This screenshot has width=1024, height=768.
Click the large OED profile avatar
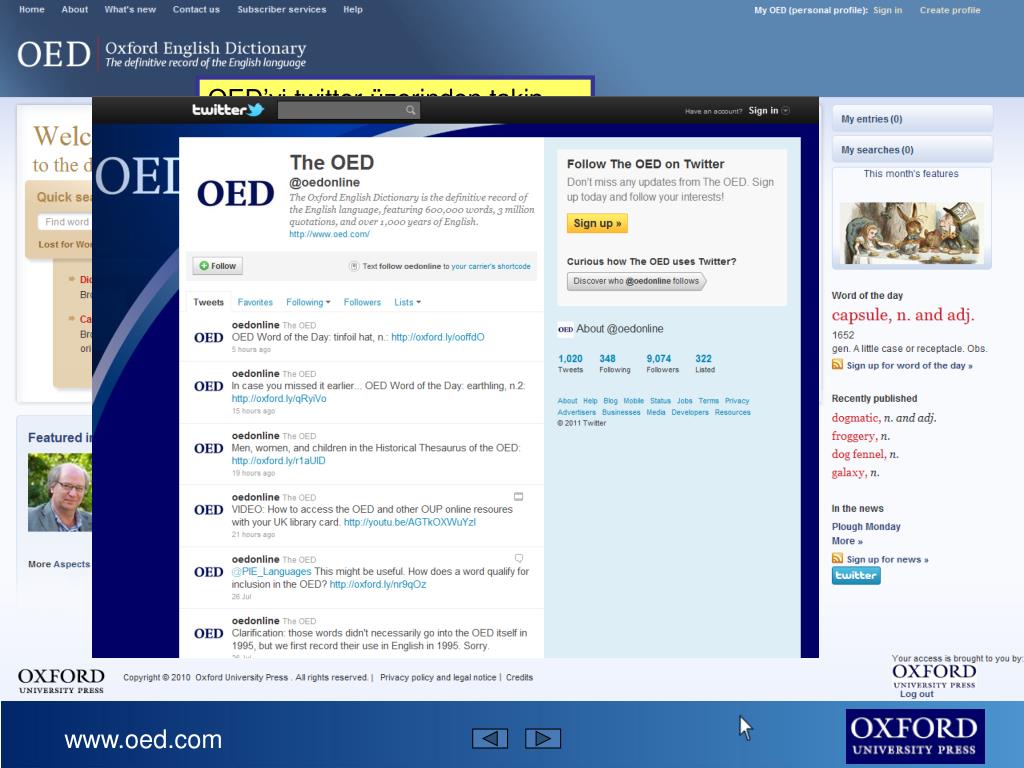coord(236,194)
